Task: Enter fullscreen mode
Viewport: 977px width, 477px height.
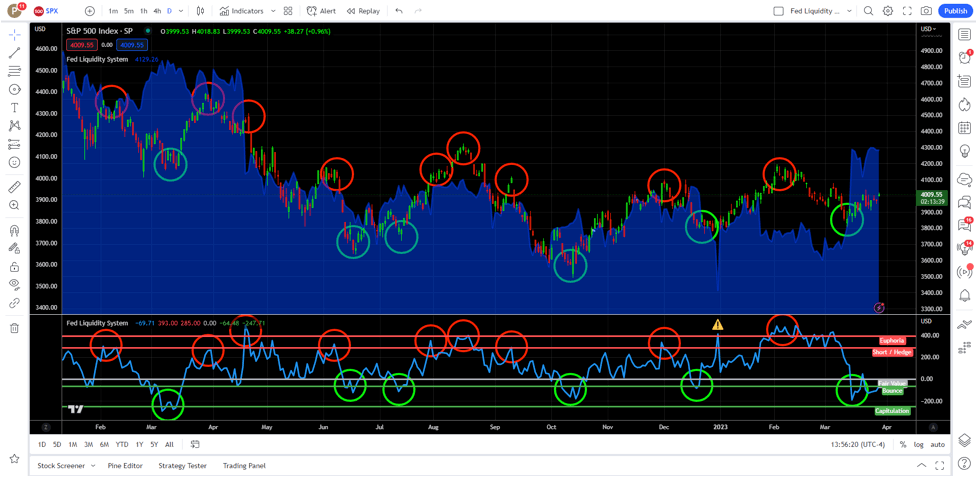Action: pos(907,11)
